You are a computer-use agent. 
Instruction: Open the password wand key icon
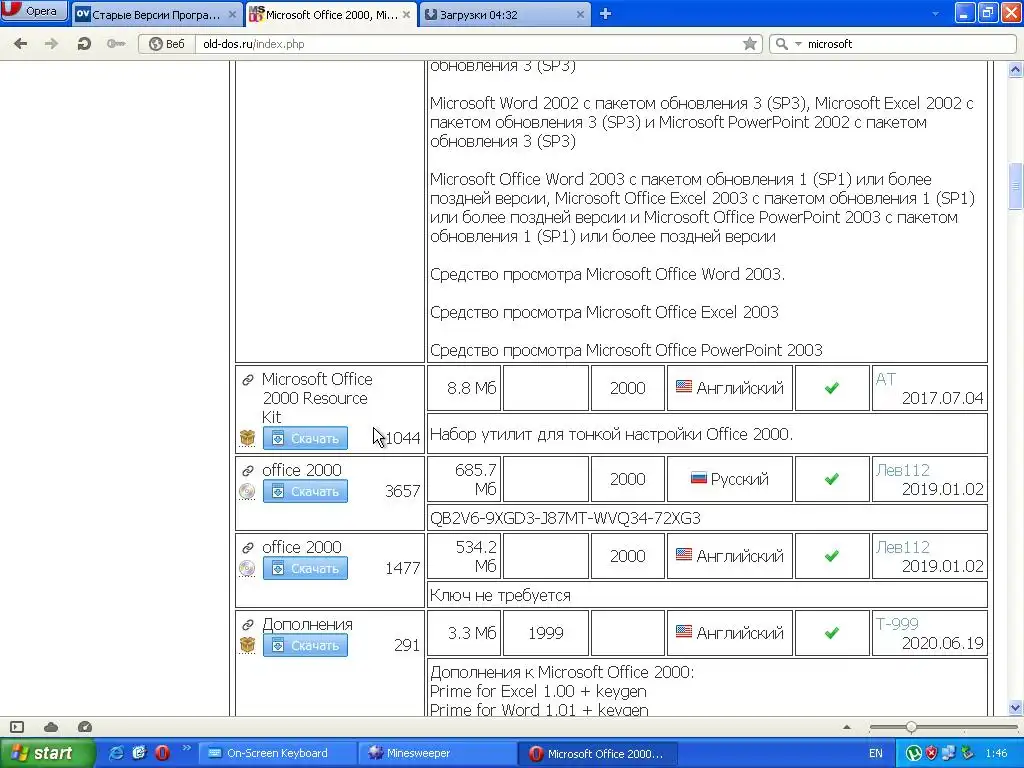(116, 44)
